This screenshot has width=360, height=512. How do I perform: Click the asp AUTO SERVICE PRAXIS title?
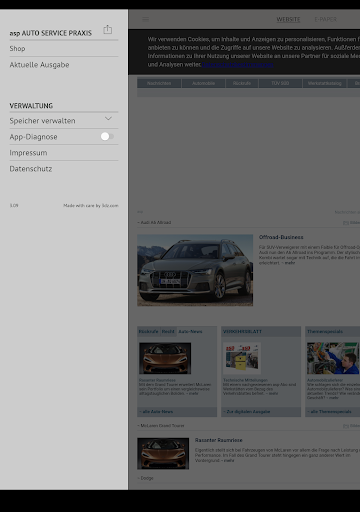click(50, 33)
